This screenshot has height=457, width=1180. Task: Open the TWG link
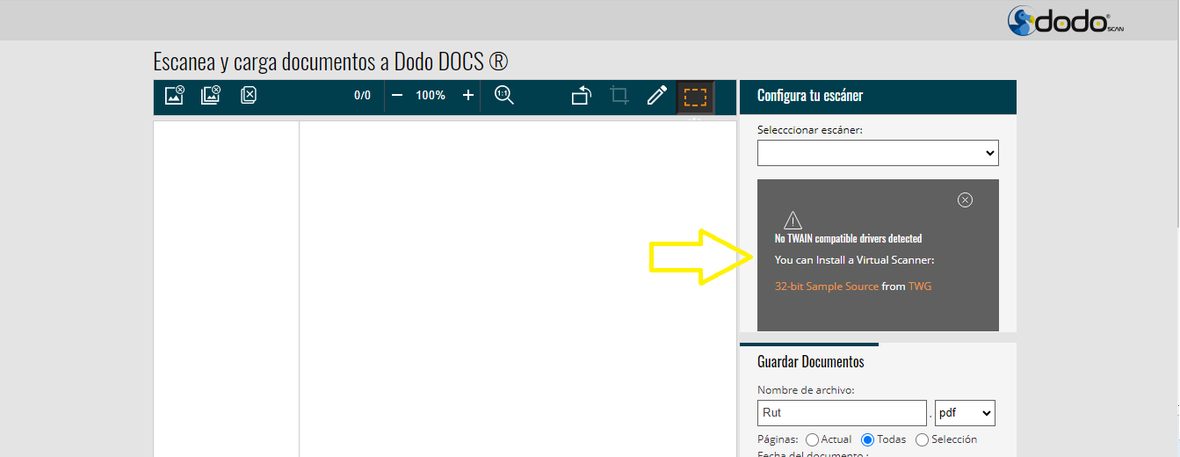(920, 286)
